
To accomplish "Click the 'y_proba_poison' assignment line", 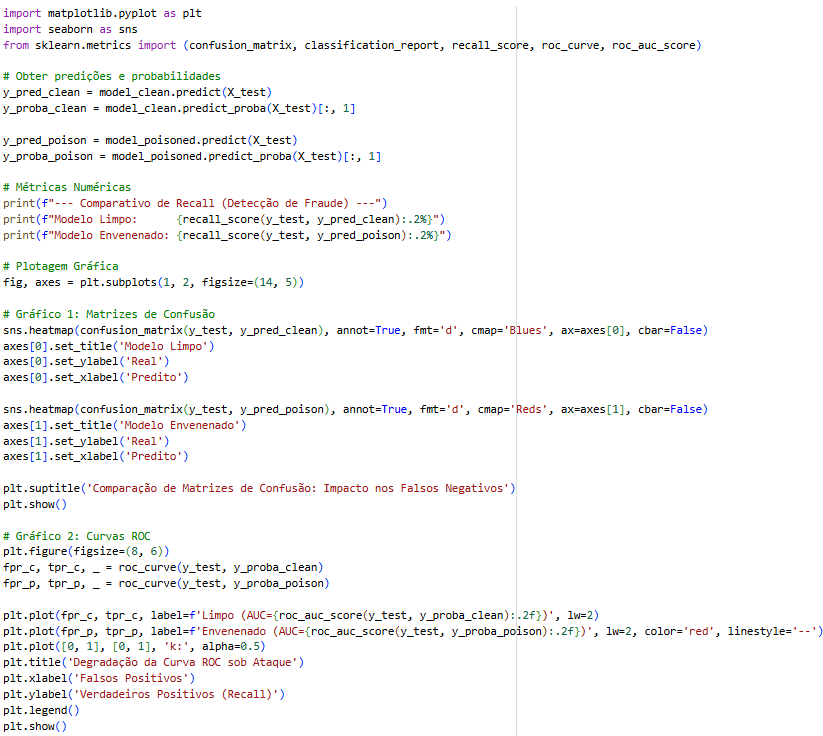I will pos(192,156).
